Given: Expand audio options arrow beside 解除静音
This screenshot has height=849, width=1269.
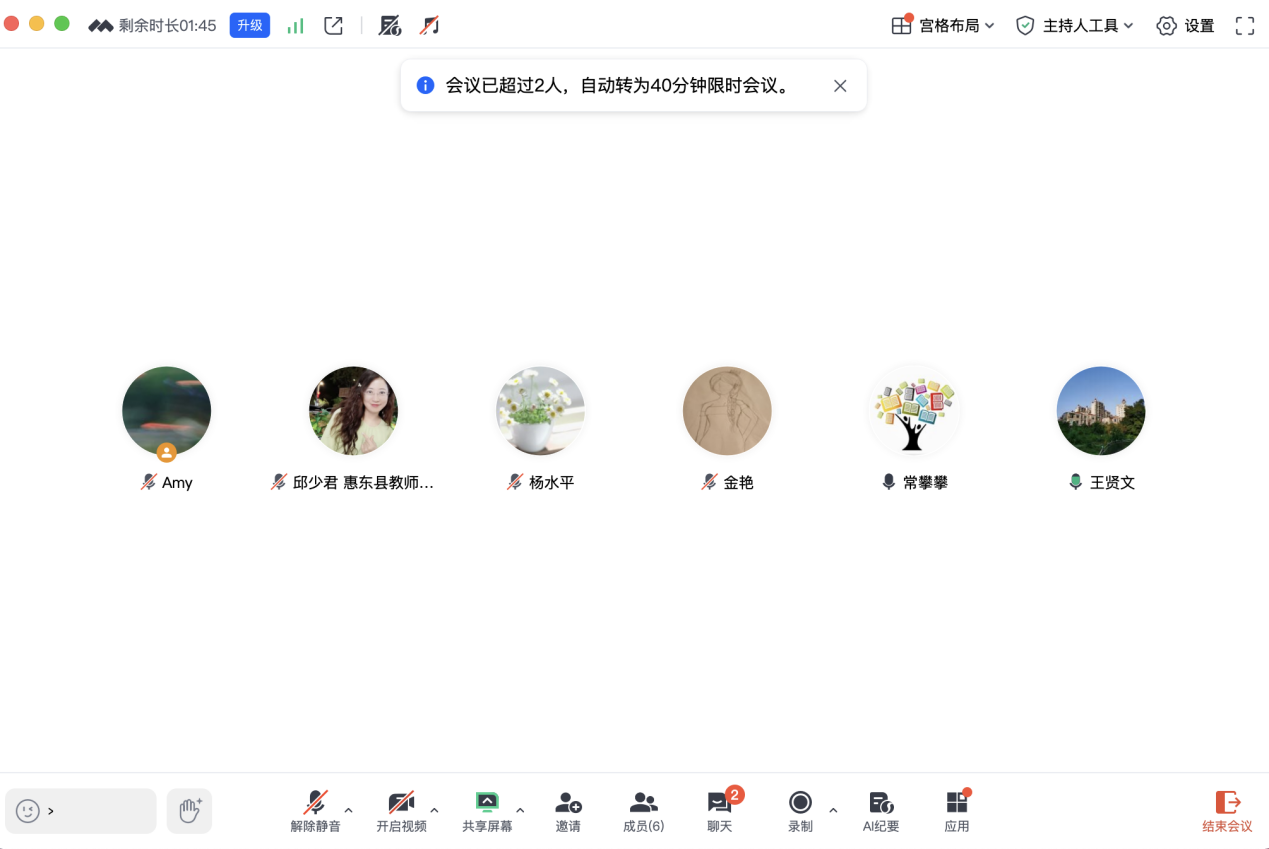Looking at the screenshot, I should (x=348, y=810).
